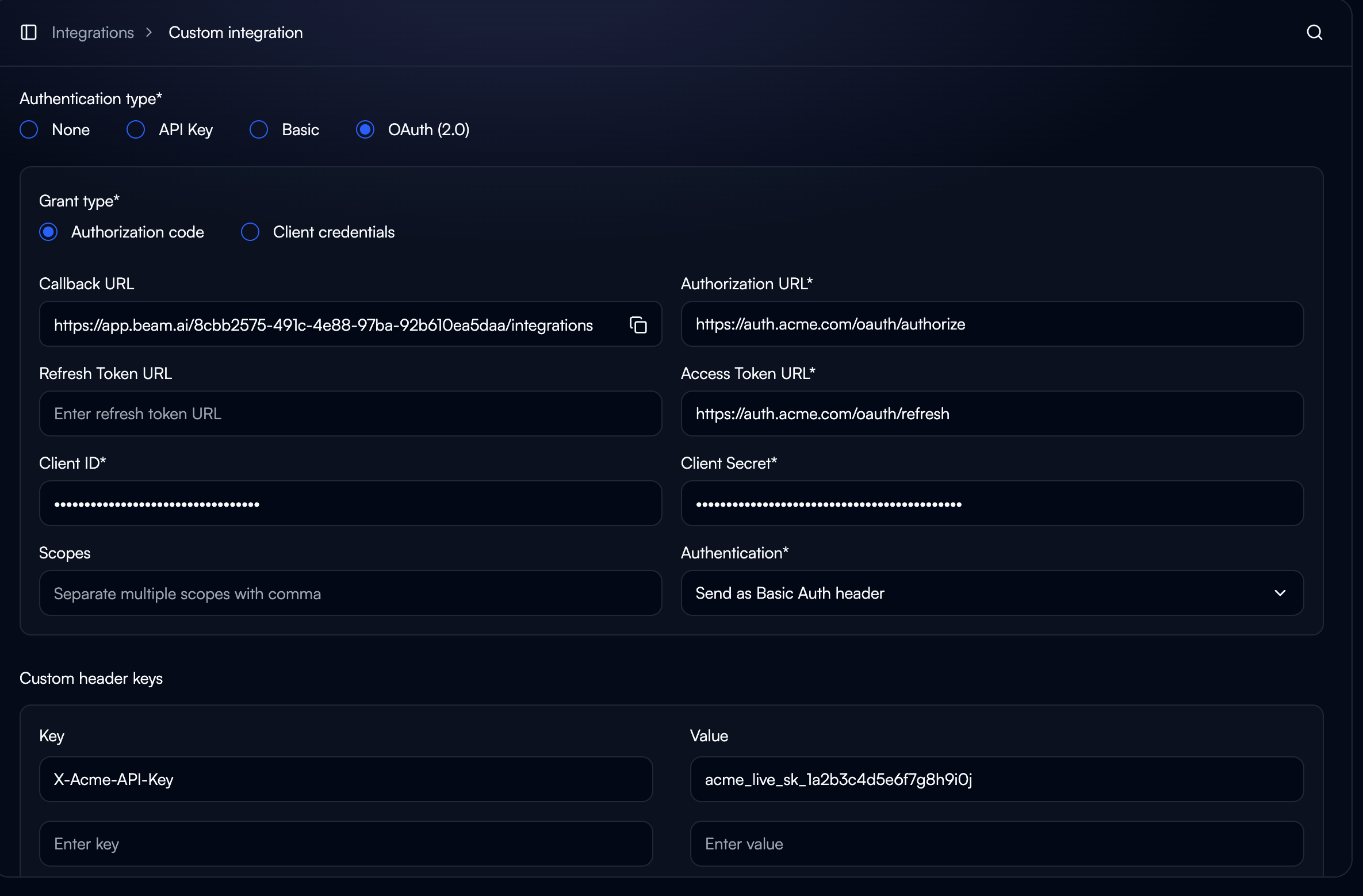Edit the X-Acme-API-Key header key

click(x=345, y=780)
